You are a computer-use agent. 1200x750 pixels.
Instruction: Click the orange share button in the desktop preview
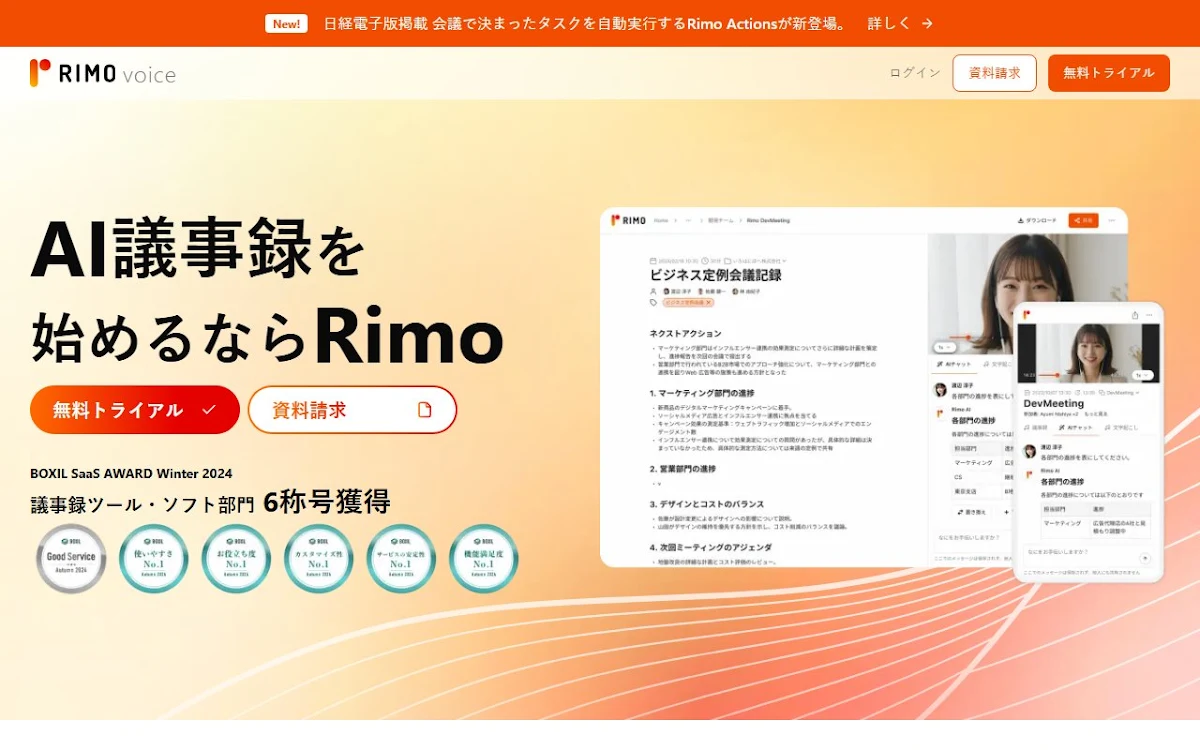[1083, 220]
